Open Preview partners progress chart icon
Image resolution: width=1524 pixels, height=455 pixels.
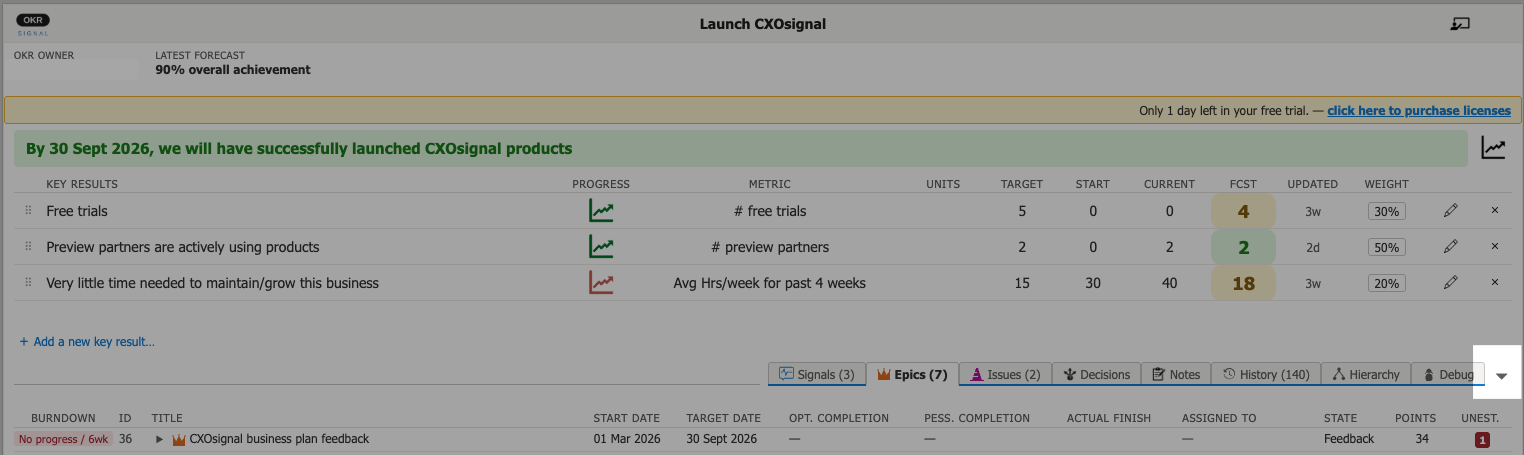601,246
